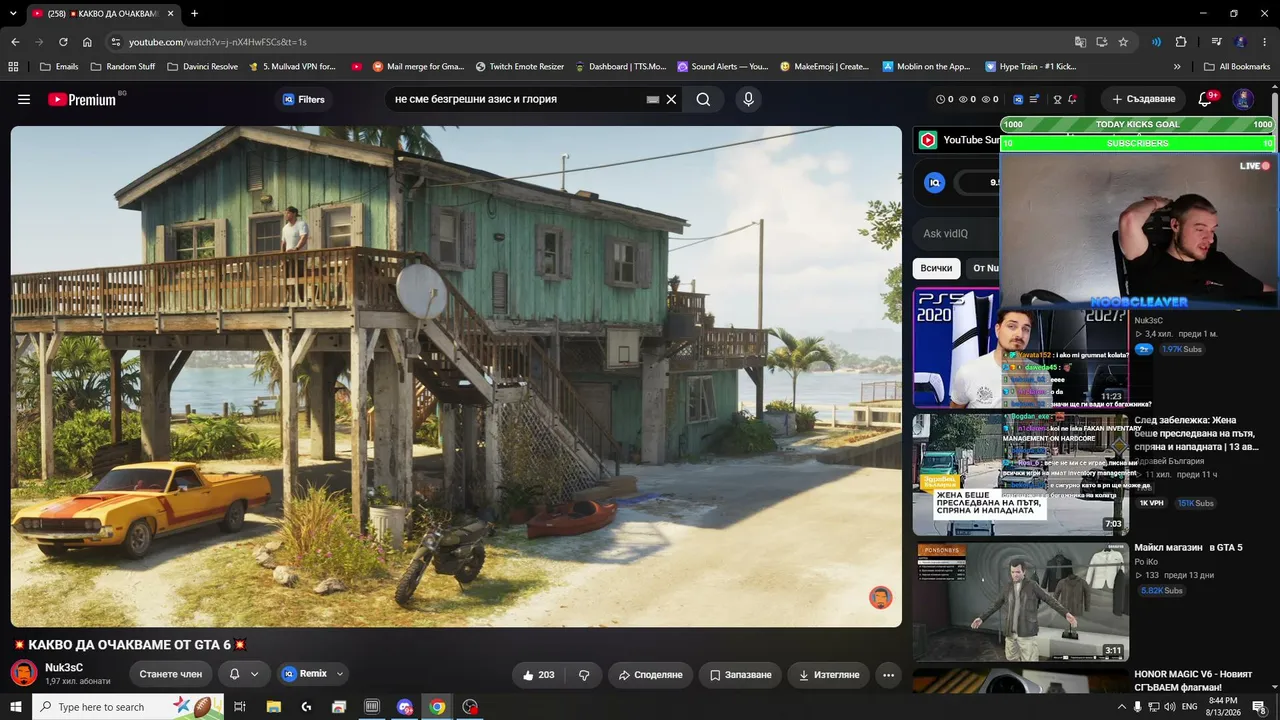Open Майкл магазин в GTA 5 title

coord(1188,548)
